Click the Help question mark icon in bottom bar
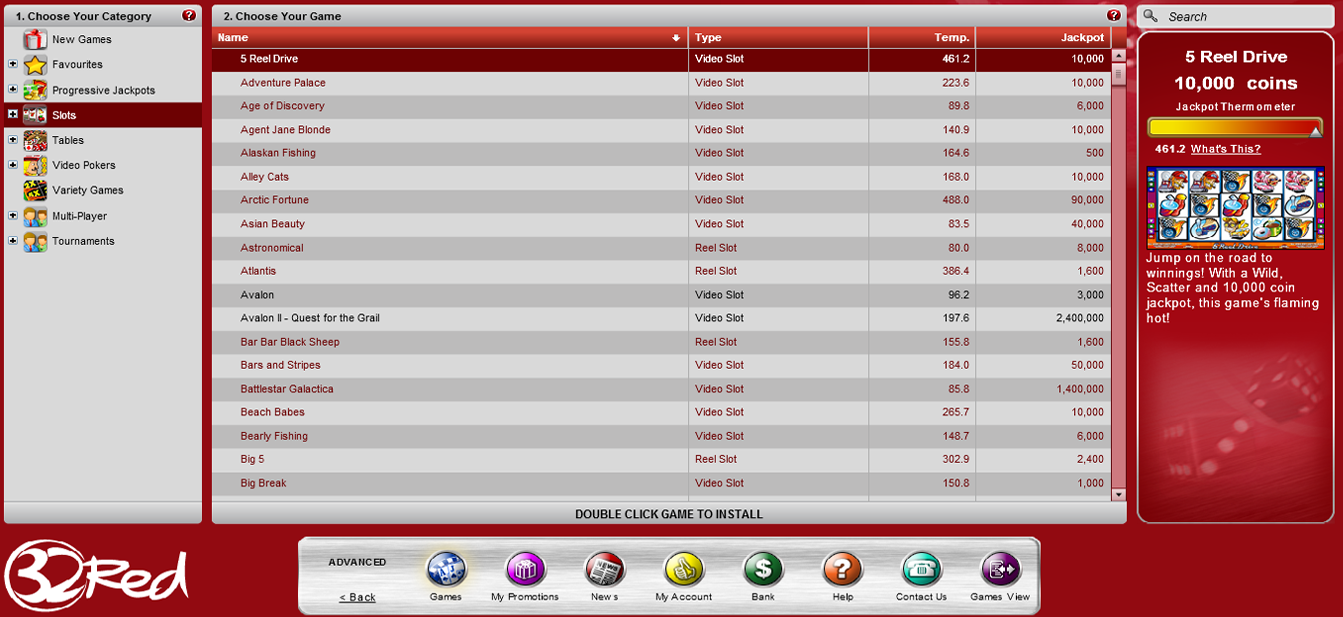The width and height of the screenshot is (1343, 617). [842, 569]
